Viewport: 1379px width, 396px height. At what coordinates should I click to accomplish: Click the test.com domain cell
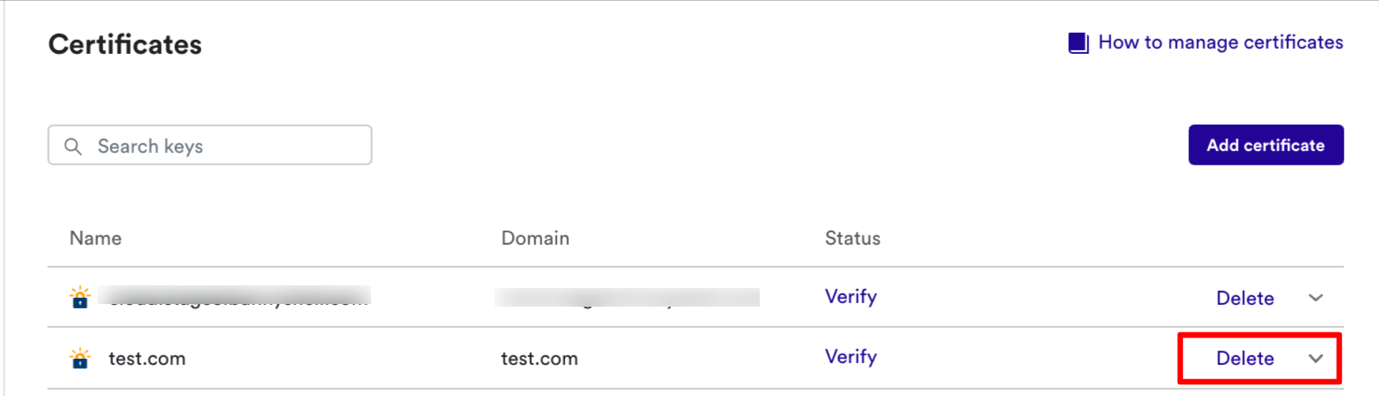pyautogui.click(x=539, y=358)
